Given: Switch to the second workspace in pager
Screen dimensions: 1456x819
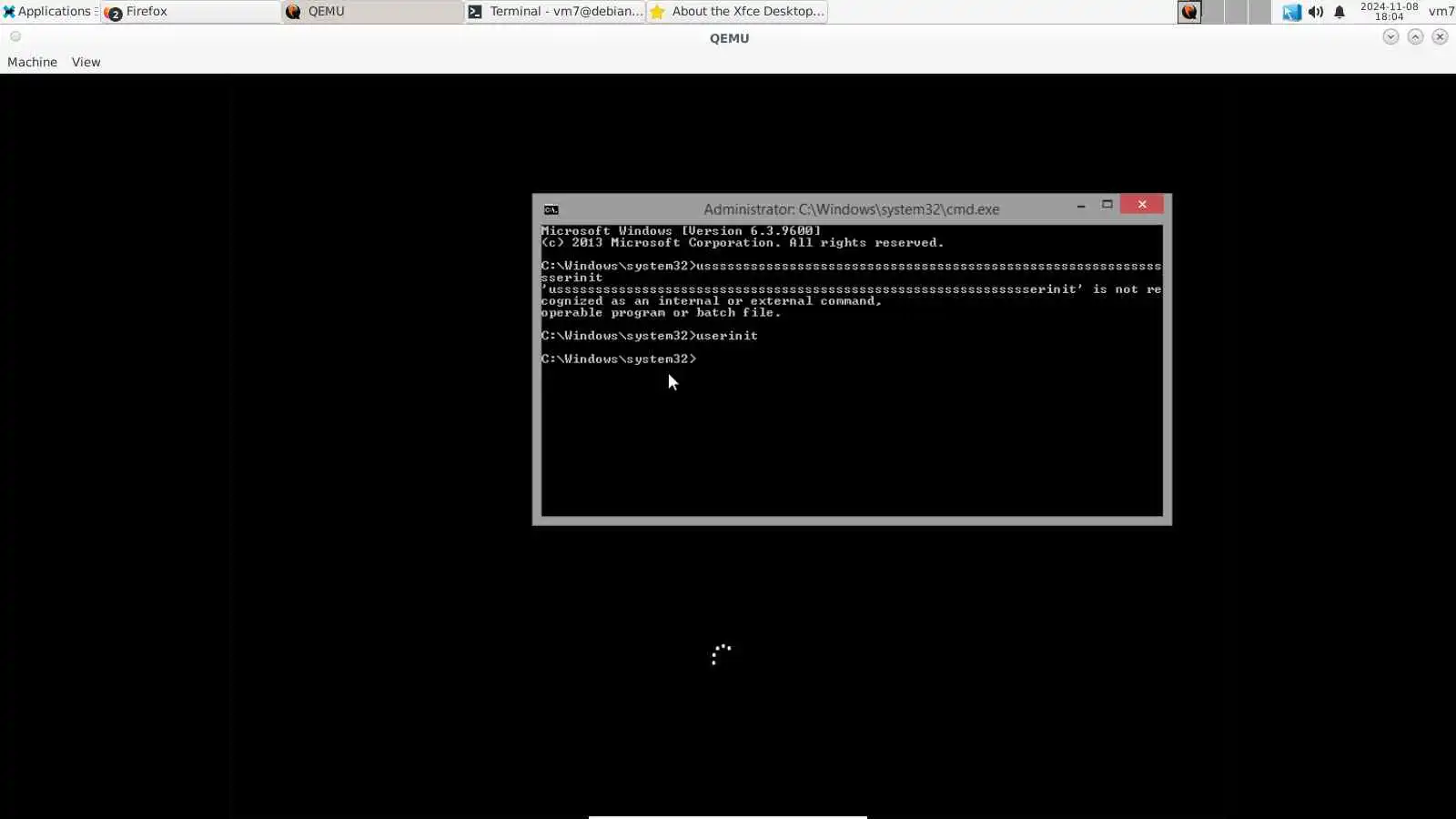Looking at the screenshot, I should pyautogui.click(x=1213, y=12).
